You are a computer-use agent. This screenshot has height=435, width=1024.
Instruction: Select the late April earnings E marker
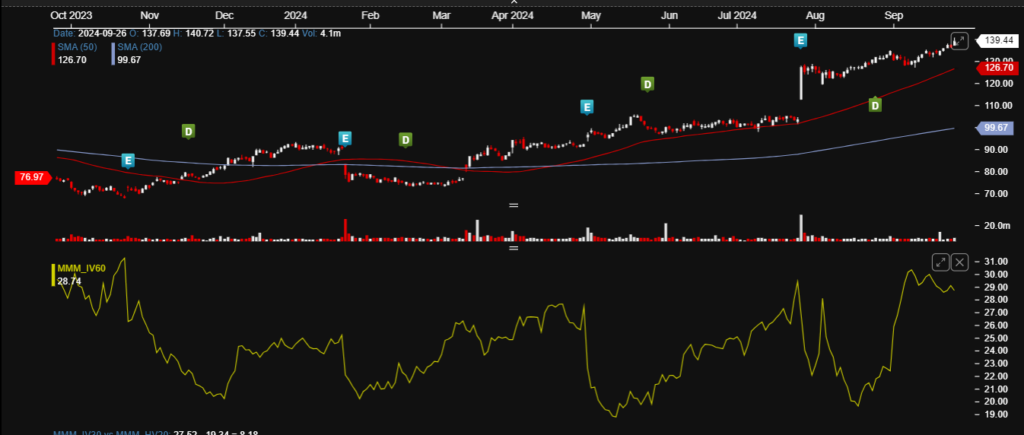[x=586, y=107]
